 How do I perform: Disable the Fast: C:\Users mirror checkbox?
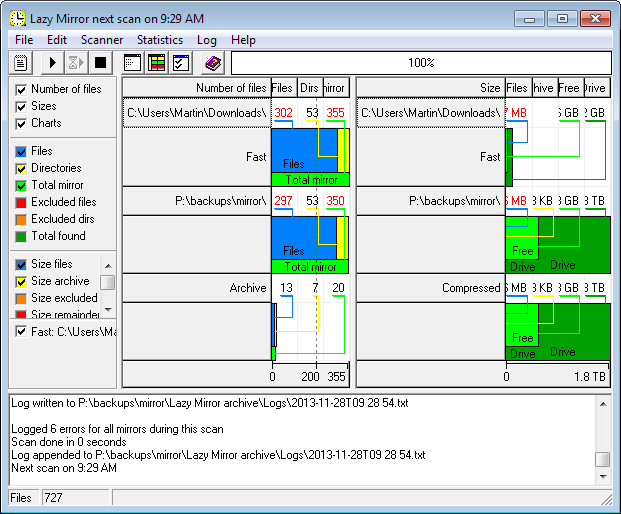[21, 331]
